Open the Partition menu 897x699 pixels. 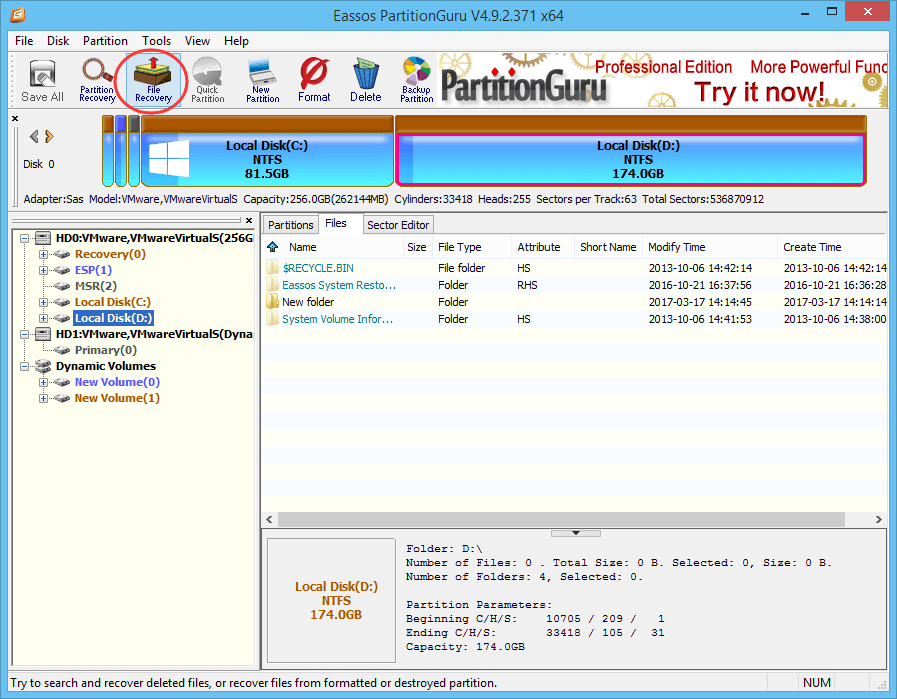coord(105,41)
